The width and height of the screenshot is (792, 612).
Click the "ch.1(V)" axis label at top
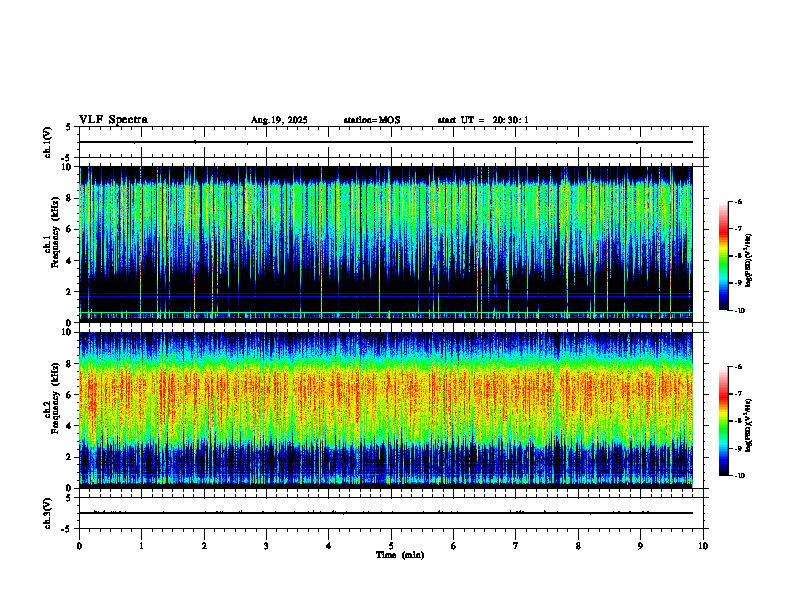48,142
